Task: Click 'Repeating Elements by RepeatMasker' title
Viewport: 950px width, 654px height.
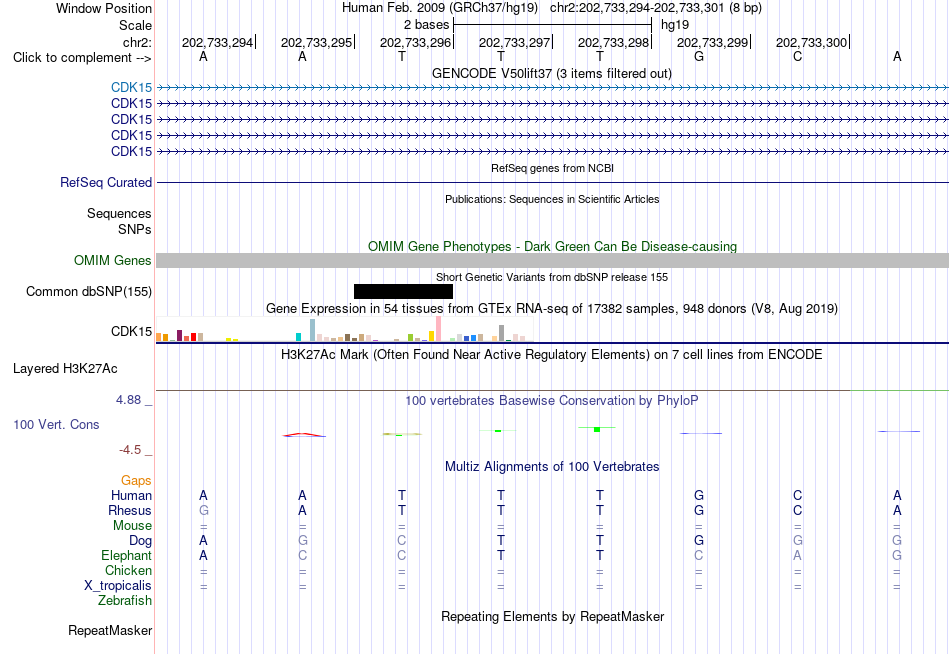Action: click(x=552, y=617)
